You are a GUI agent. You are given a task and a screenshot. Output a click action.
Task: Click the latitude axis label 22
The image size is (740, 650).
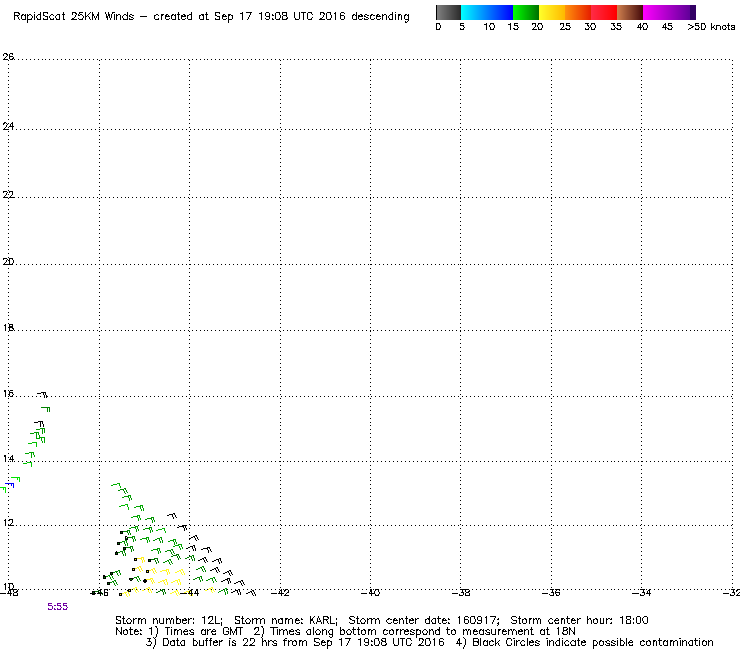coord(8,194)
